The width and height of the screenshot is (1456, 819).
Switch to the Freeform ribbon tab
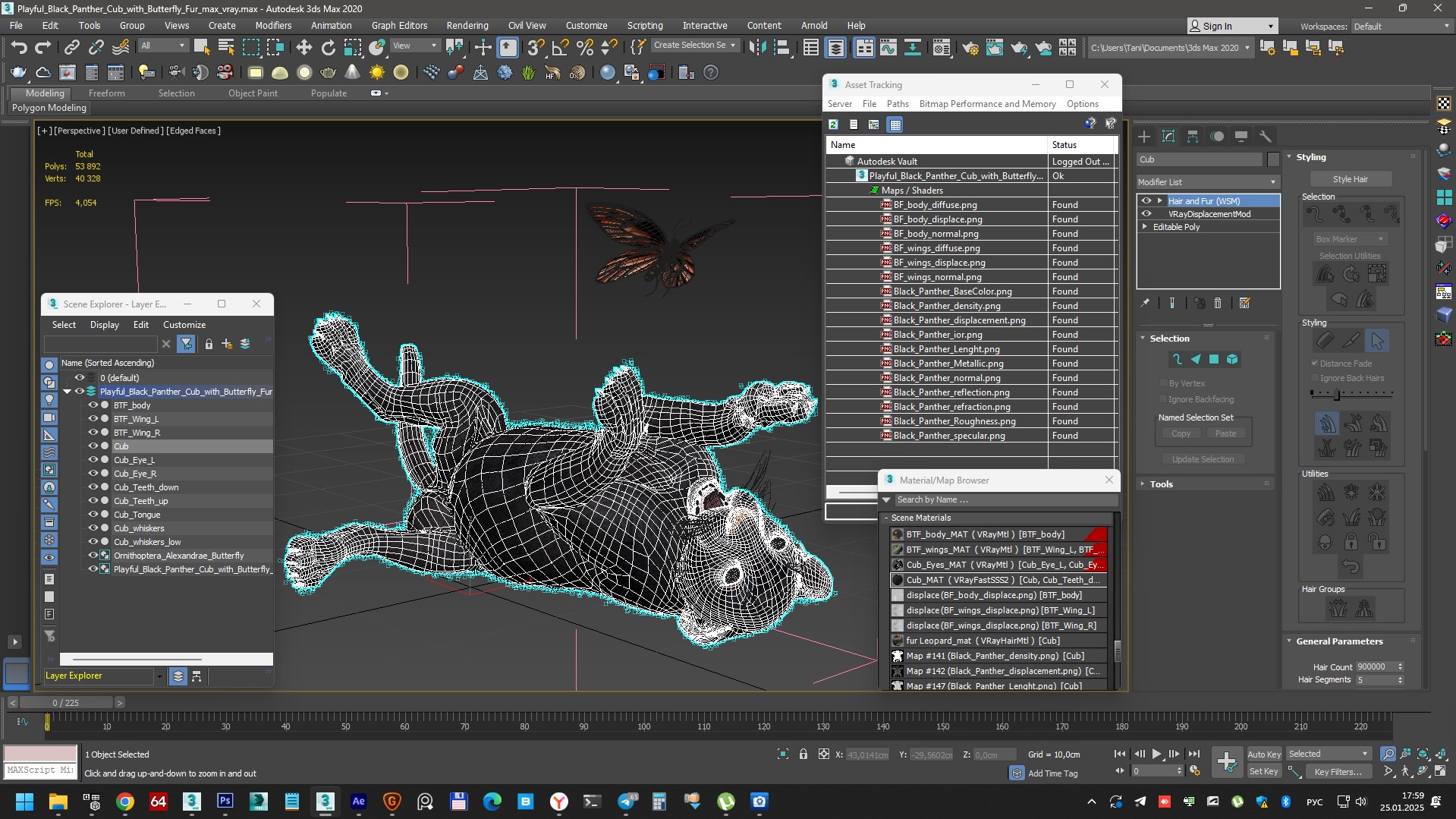tap(106, 93)
